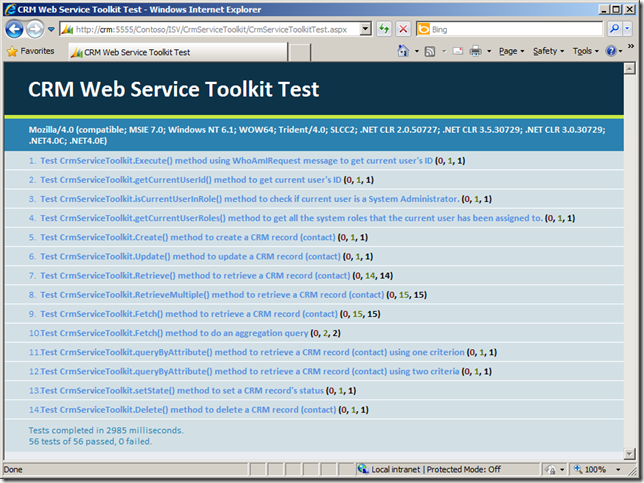Viewport: 644px width, 483px height.
Task: Expand the privacy dropdown in status bar
Action: point(562,469)
